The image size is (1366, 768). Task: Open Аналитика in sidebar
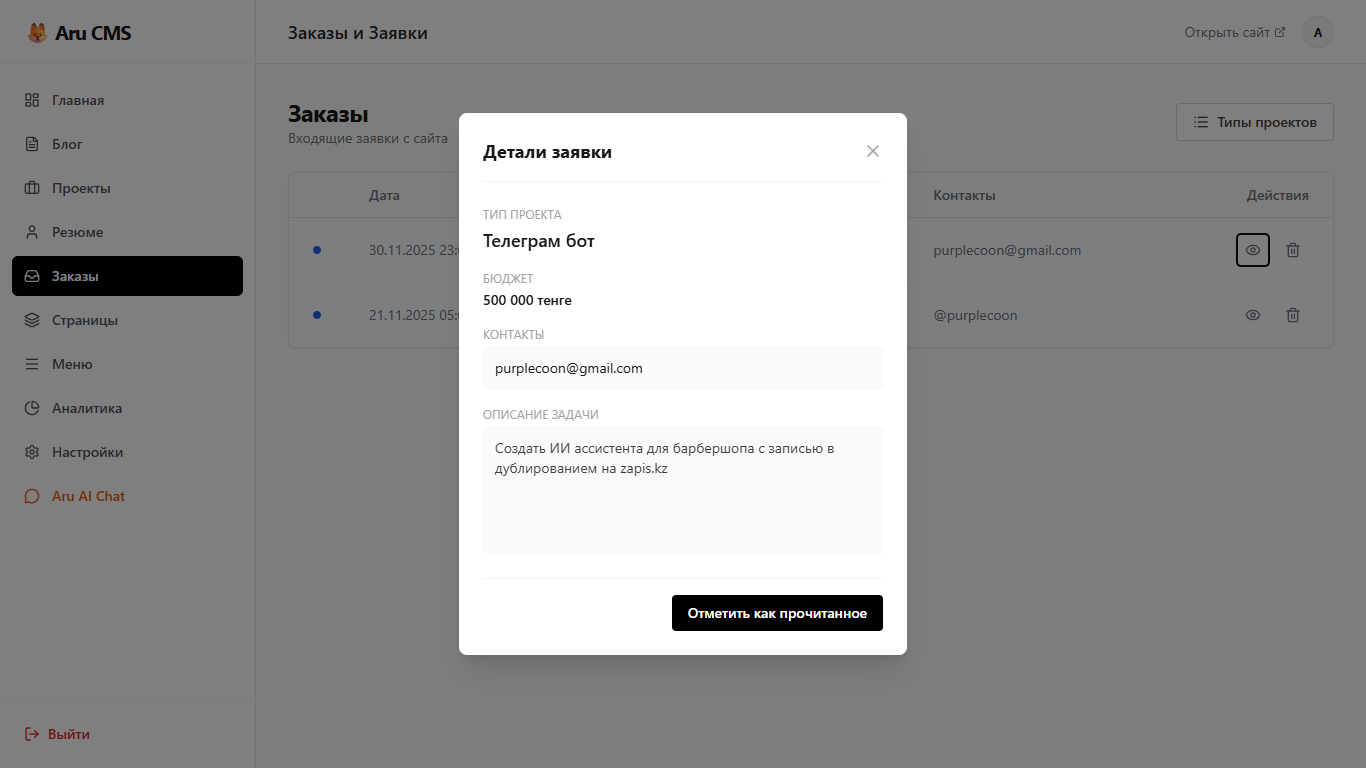tap(87, 408)
